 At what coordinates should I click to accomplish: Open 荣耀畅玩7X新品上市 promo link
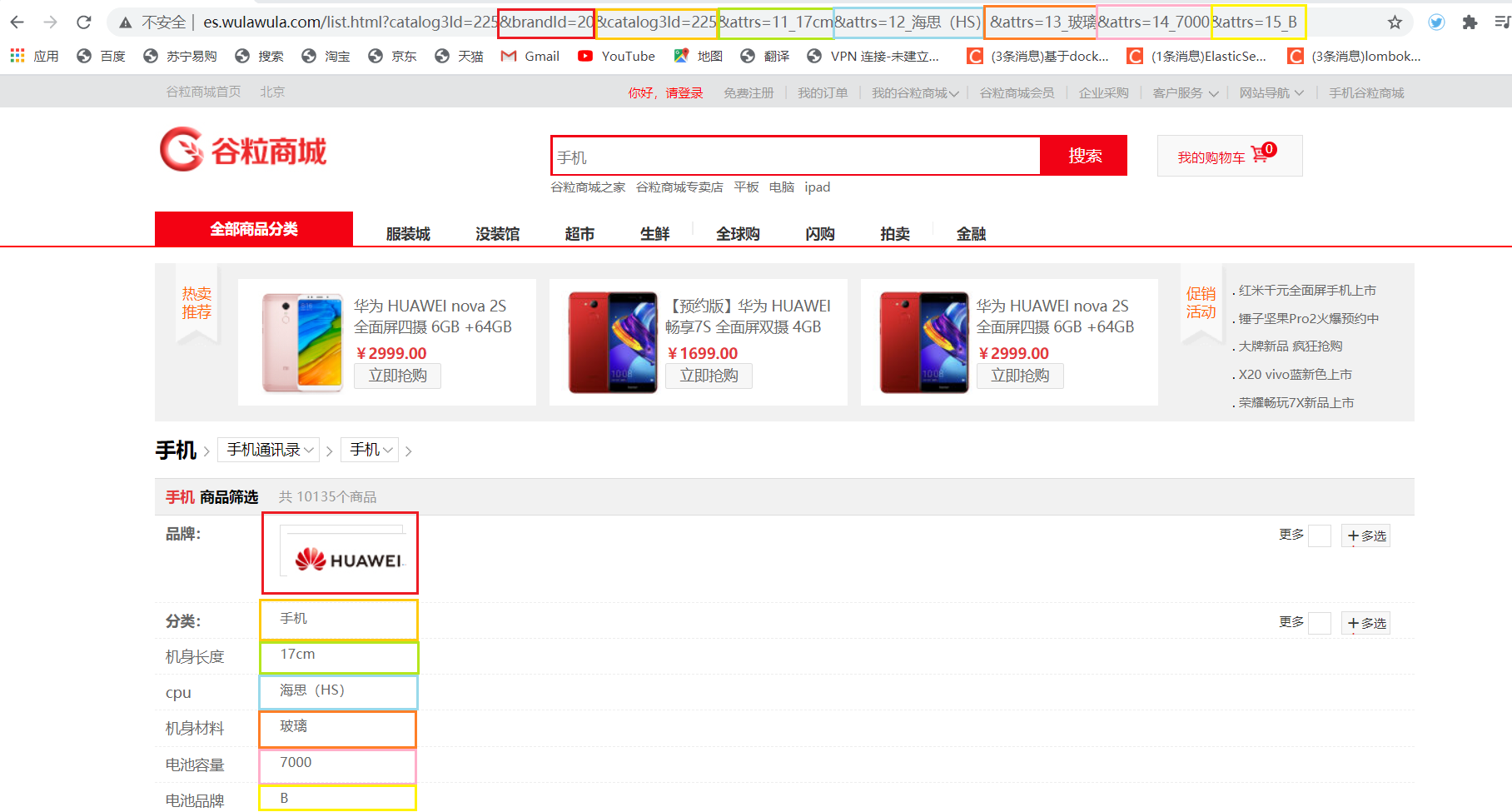coord(1296,403)
